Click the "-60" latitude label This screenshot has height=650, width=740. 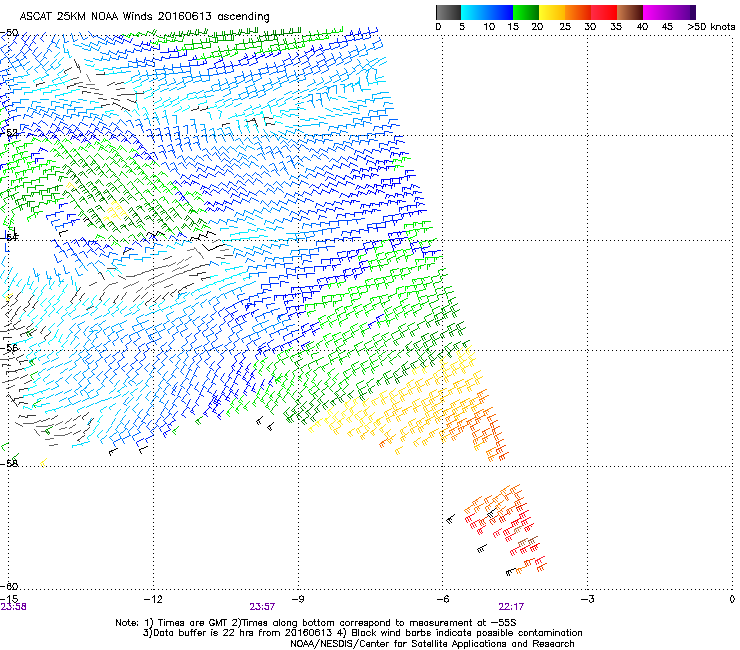9,587
